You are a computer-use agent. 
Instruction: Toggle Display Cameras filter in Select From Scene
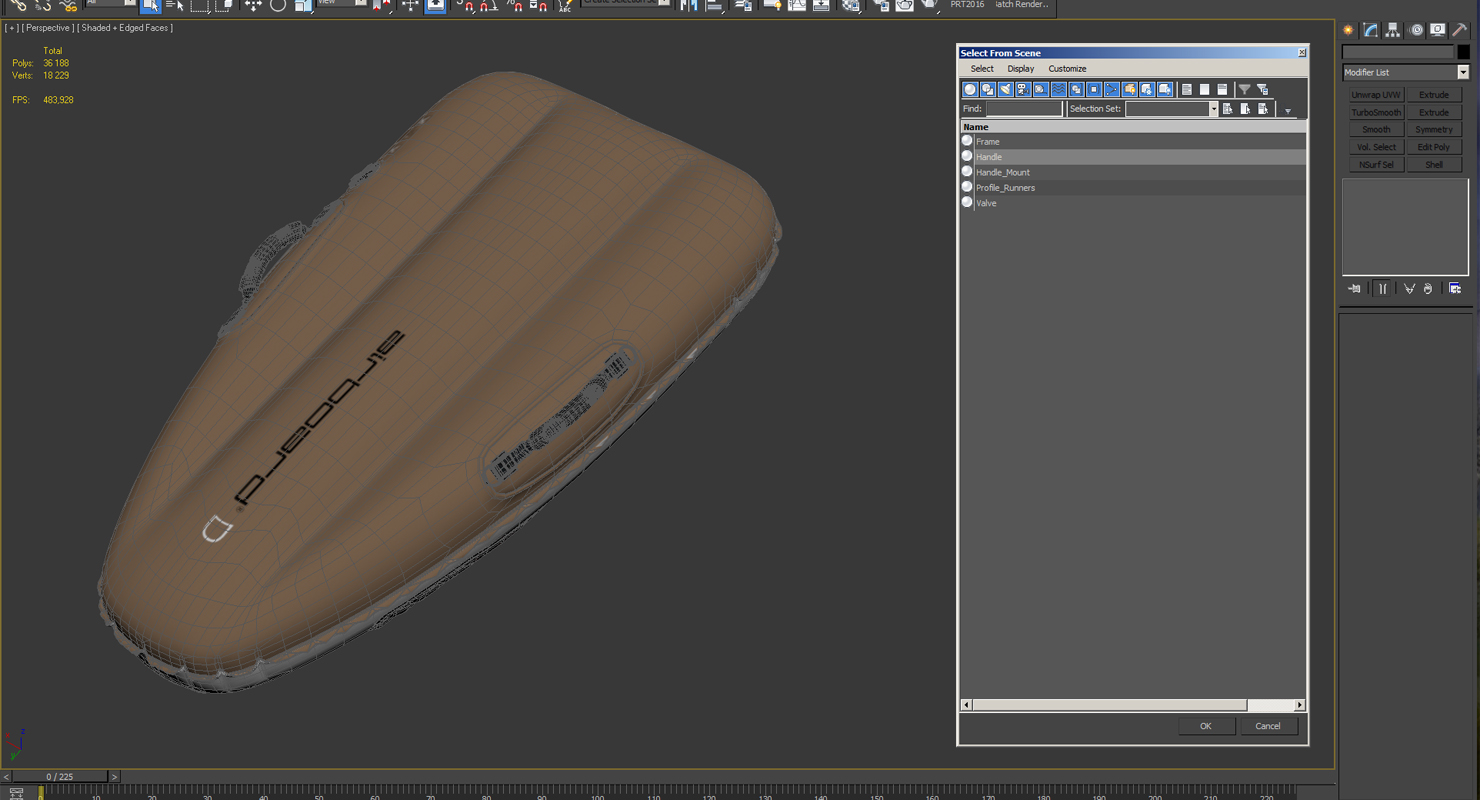point(1023,90)
